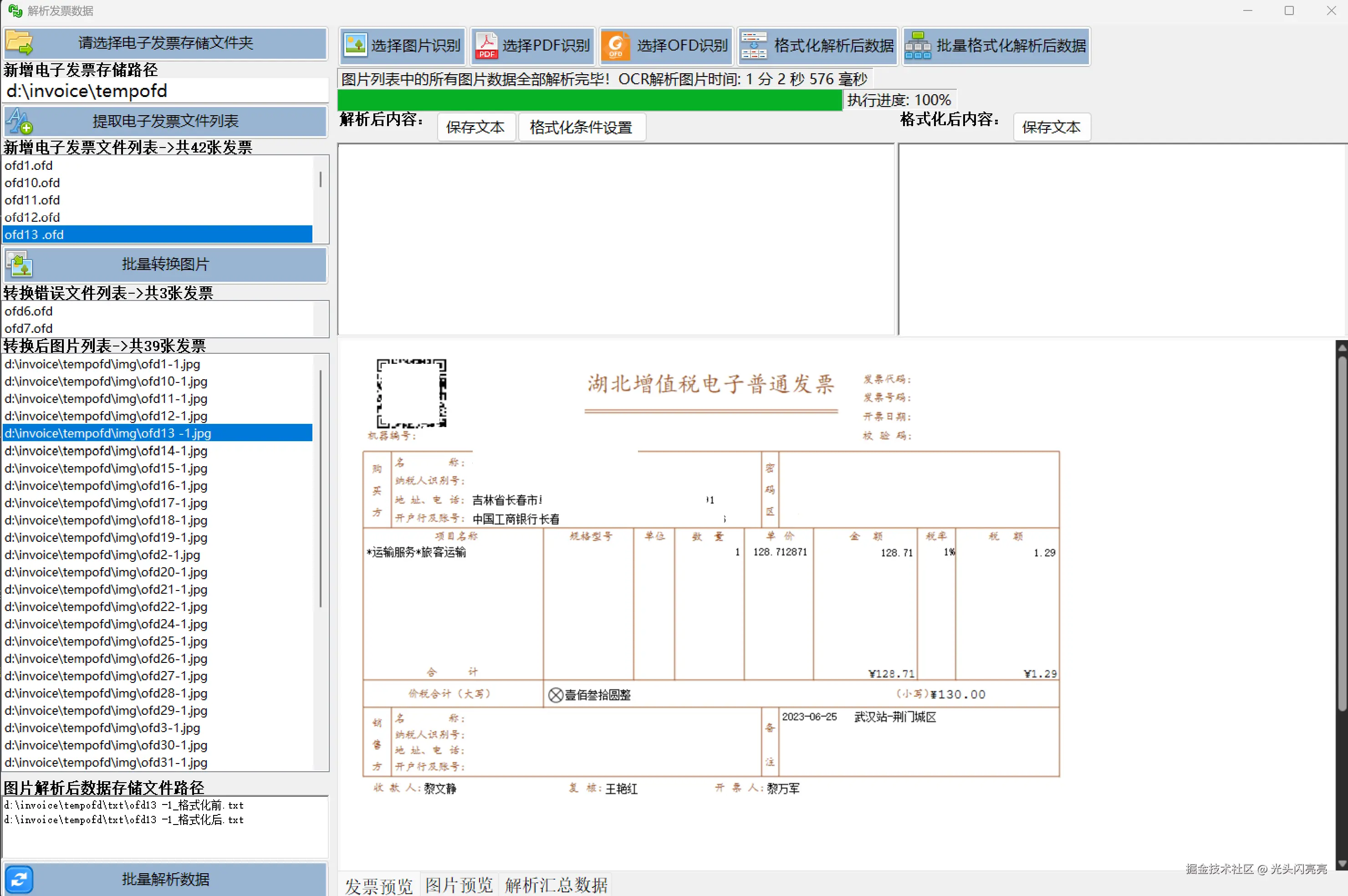Select ofd10.ofd in the invoice file list
The width and height of the screenshot is (1348, 896).
33,183
